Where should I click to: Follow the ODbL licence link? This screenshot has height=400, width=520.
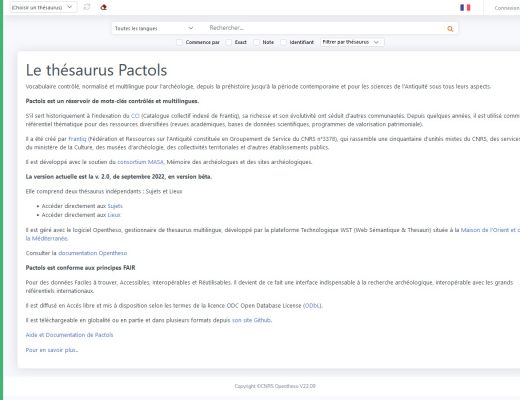click(312, 306)
